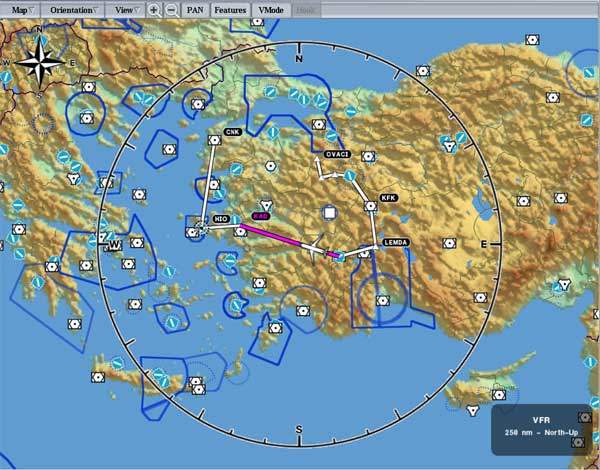Image resolution: width=600 pixels, height=470 pixels.
Task: Click the magenta KAO waypoint label
Action: 261,216
